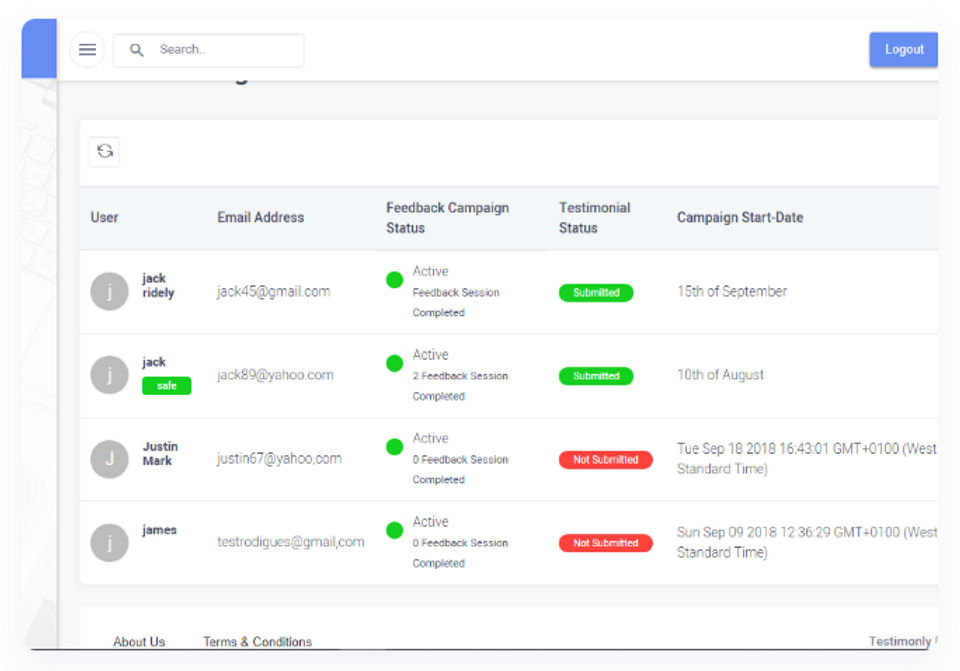Click Justin Mark's '0 Feedback Session Completed' text

coord(460,470)
